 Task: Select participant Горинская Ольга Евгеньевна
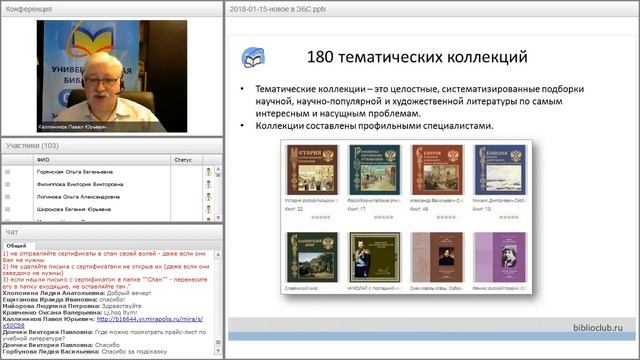[x=75, y=172]
